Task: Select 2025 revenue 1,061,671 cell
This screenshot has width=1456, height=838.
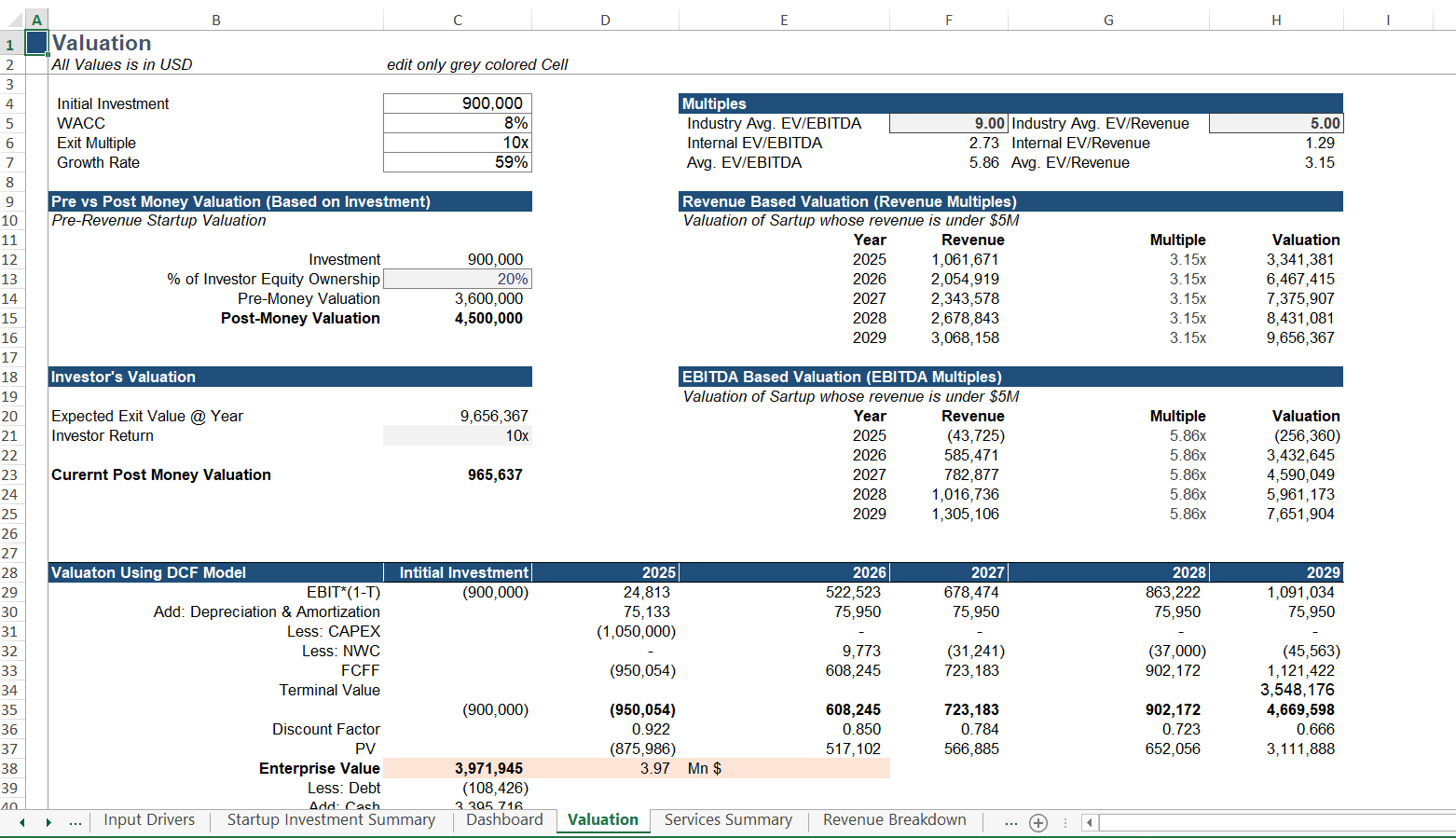Action: pos(949,259)
